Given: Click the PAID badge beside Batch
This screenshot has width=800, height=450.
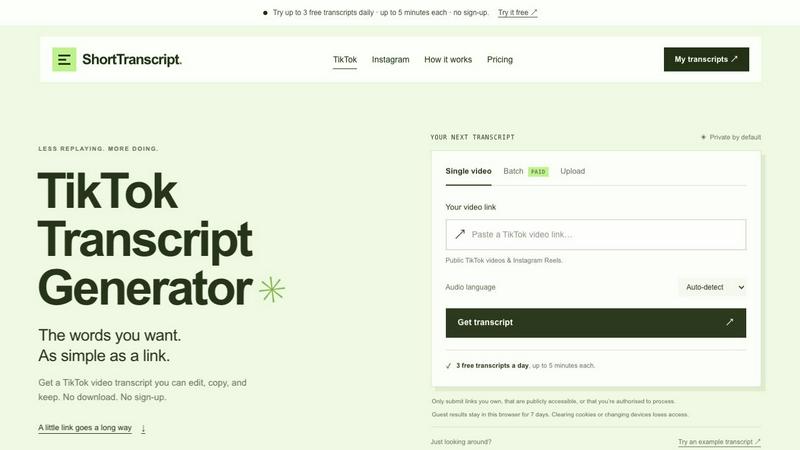Looking at the screenshot, I should [x=538, y=172].
